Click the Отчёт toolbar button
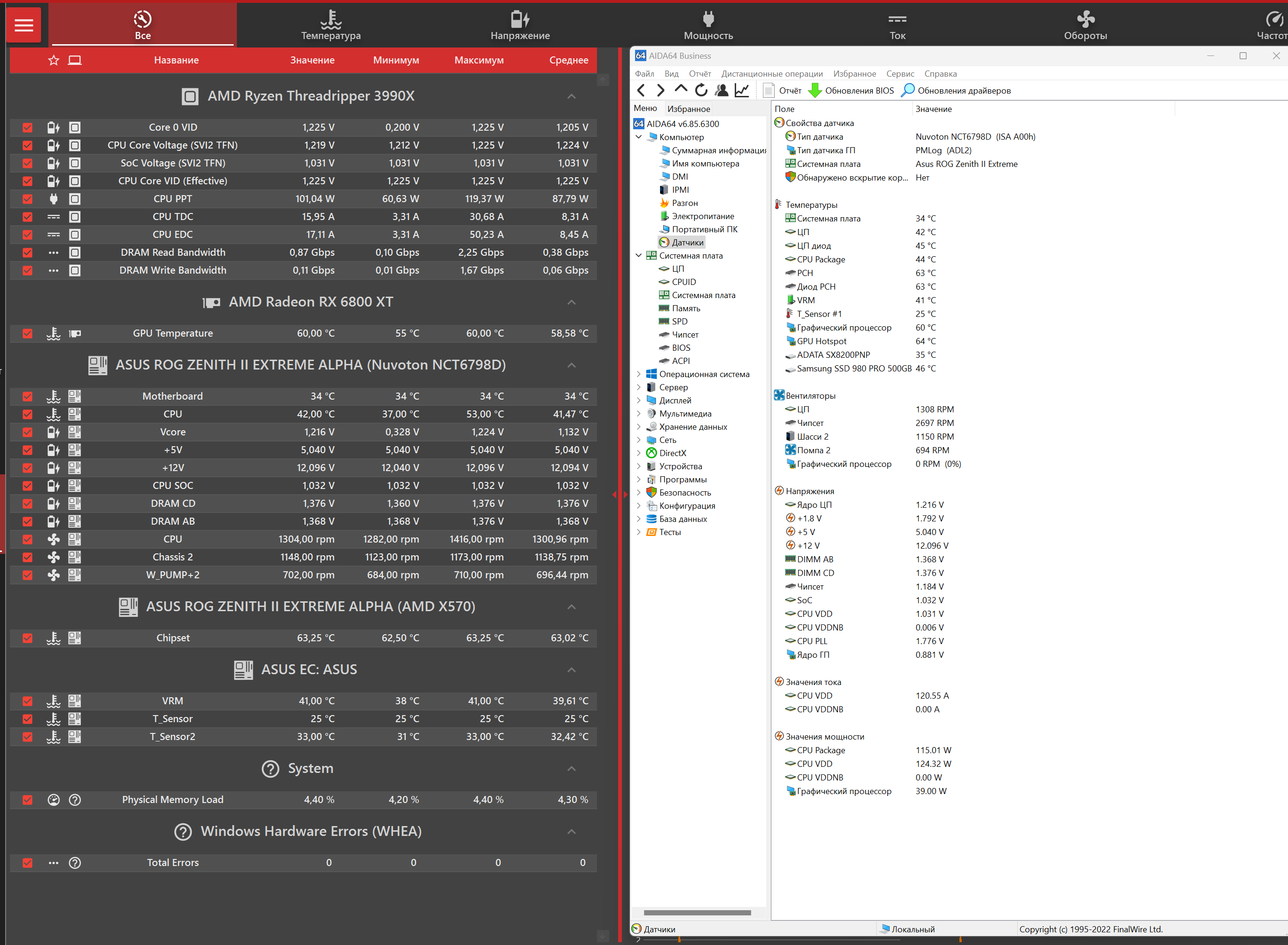This screenshot has height=945, width=1288. coord(783,90)
